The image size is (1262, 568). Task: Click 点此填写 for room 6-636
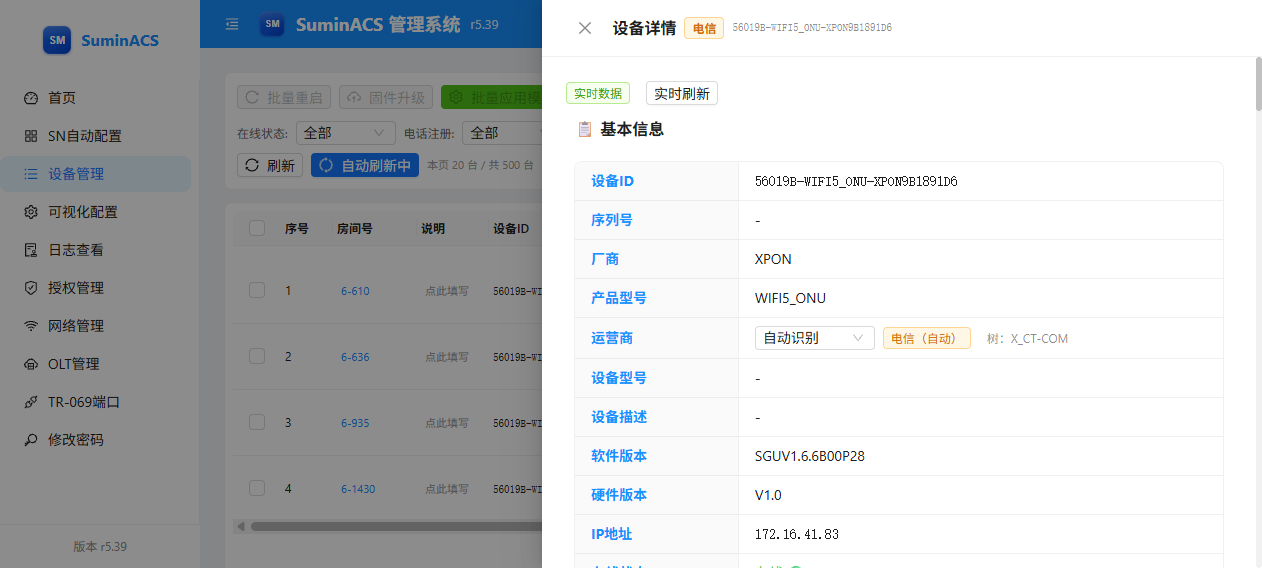coord(447,357)
